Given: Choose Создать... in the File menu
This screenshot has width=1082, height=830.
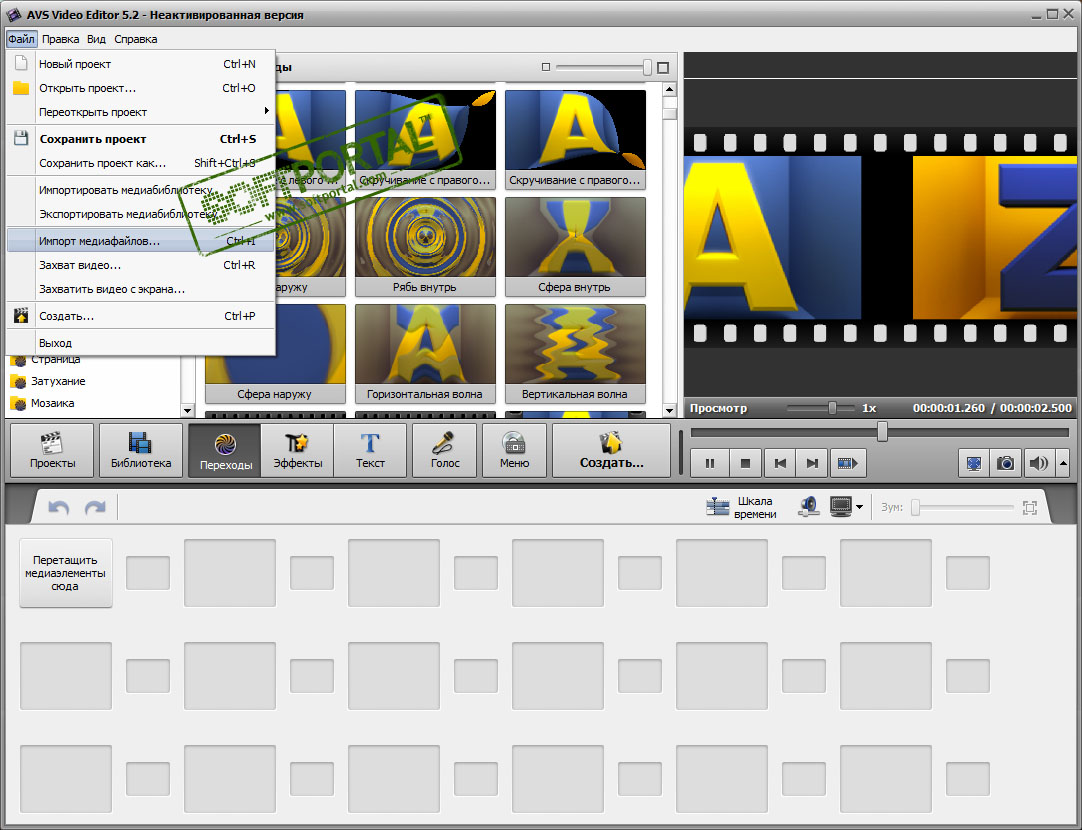Looking at the screenshot, I should click(141, 316).
